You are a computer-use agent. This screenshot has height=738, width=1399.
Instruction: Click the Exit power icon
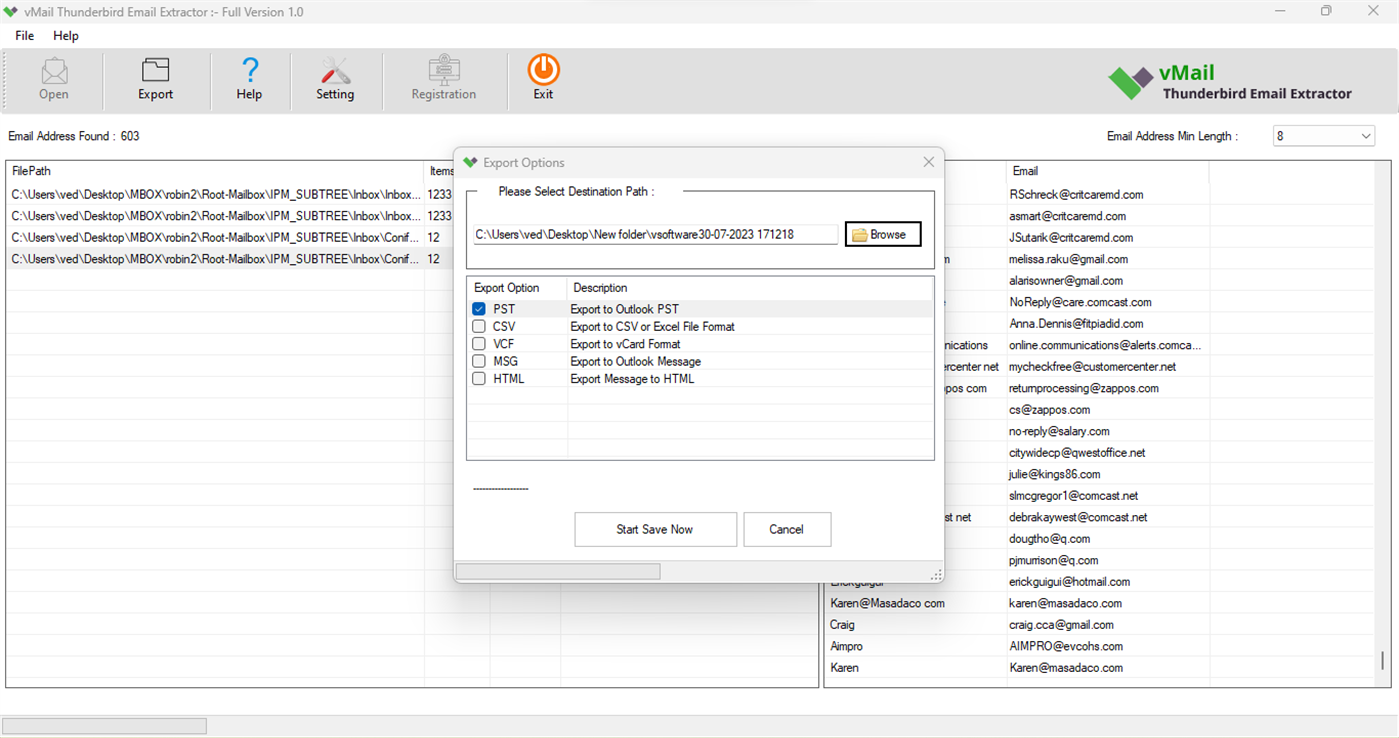click(542, 72)
